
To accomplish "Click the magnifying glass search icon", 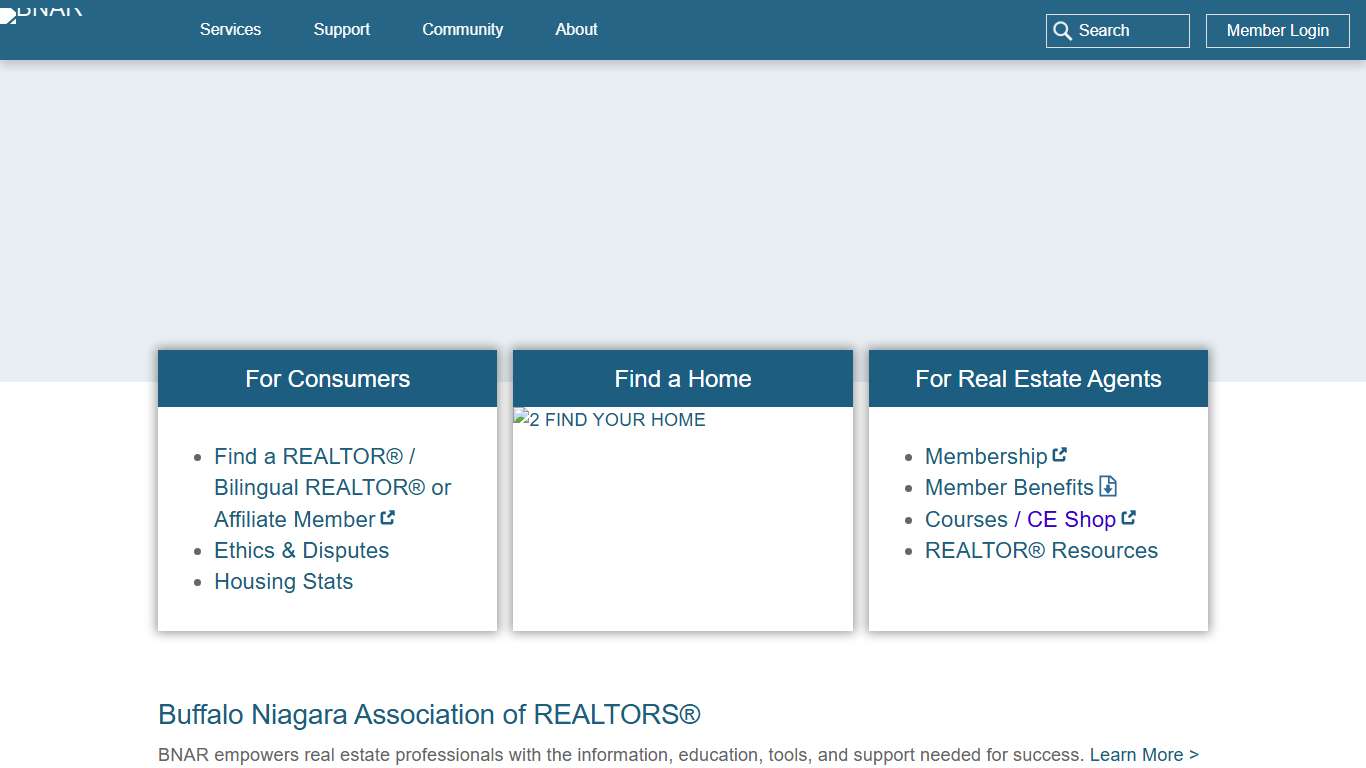I will point(1063,31).
